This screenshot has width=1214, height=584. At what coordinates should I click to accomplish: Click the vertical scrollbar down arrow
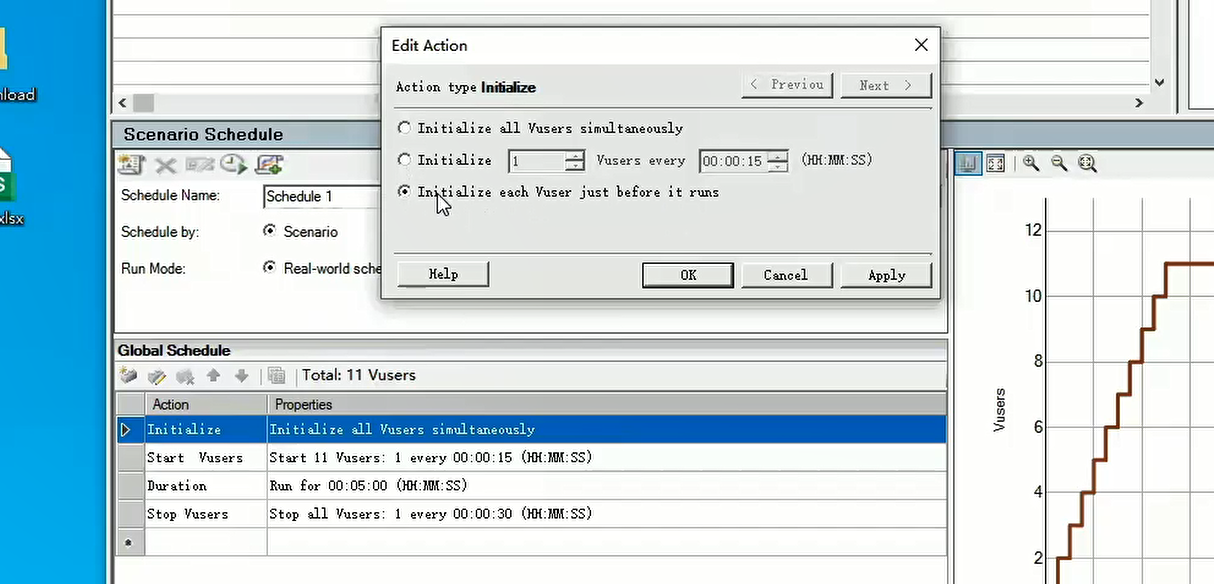tap(1159, 83)
